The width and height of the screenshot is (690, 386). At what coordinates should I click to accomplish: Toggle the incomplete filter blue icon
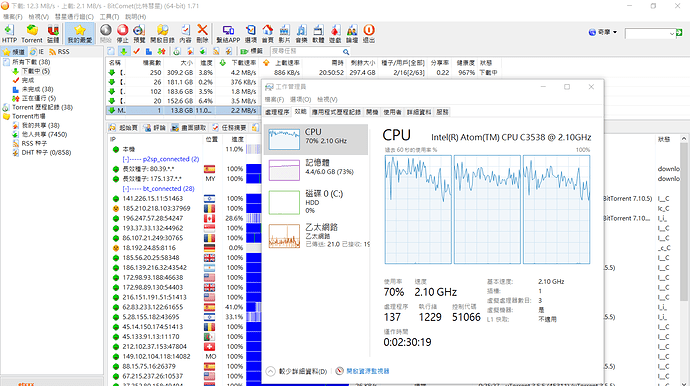[x=149, y=51]
